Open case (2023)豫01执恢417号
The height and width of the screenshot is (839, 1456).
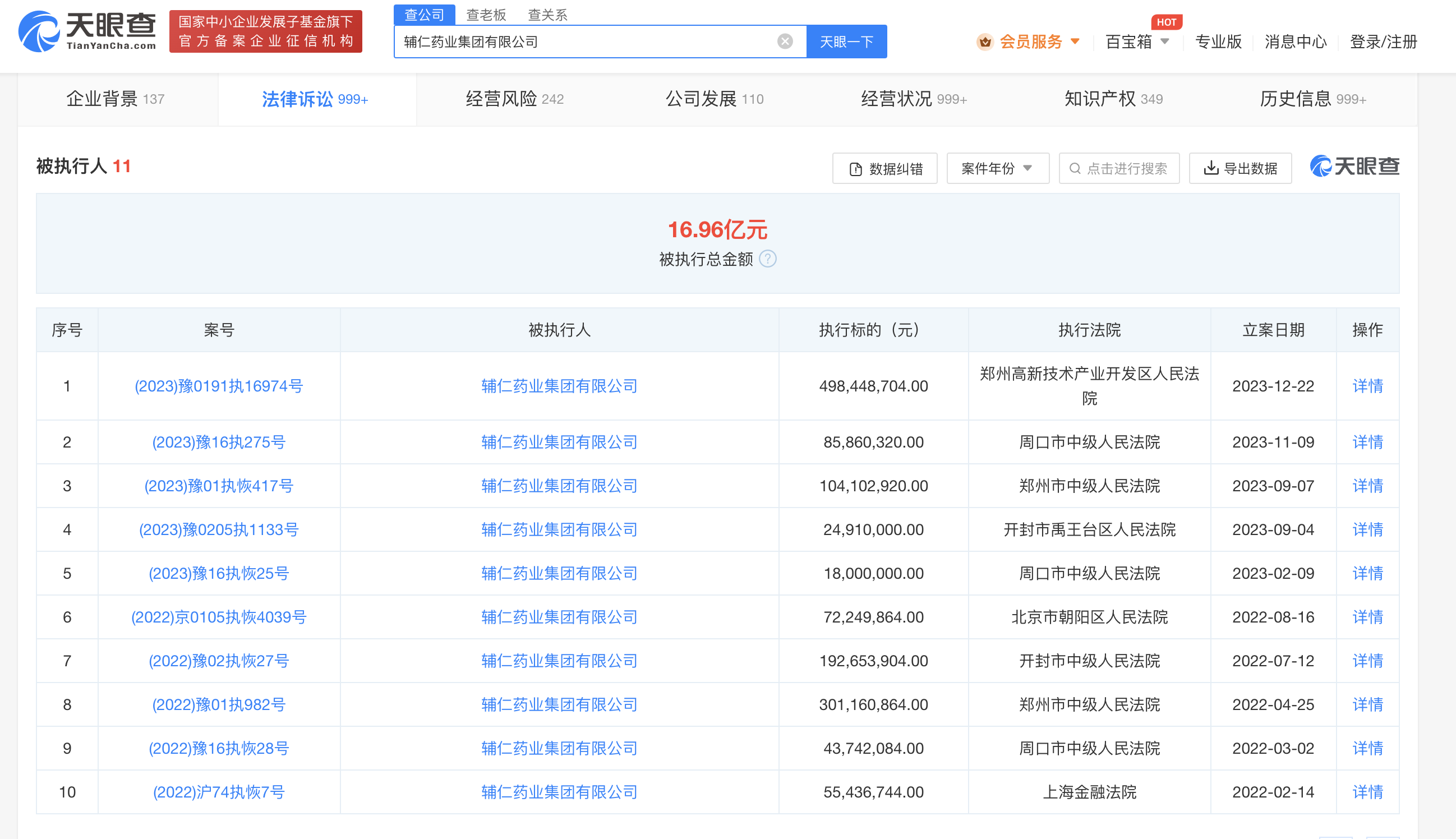point(219,486)
